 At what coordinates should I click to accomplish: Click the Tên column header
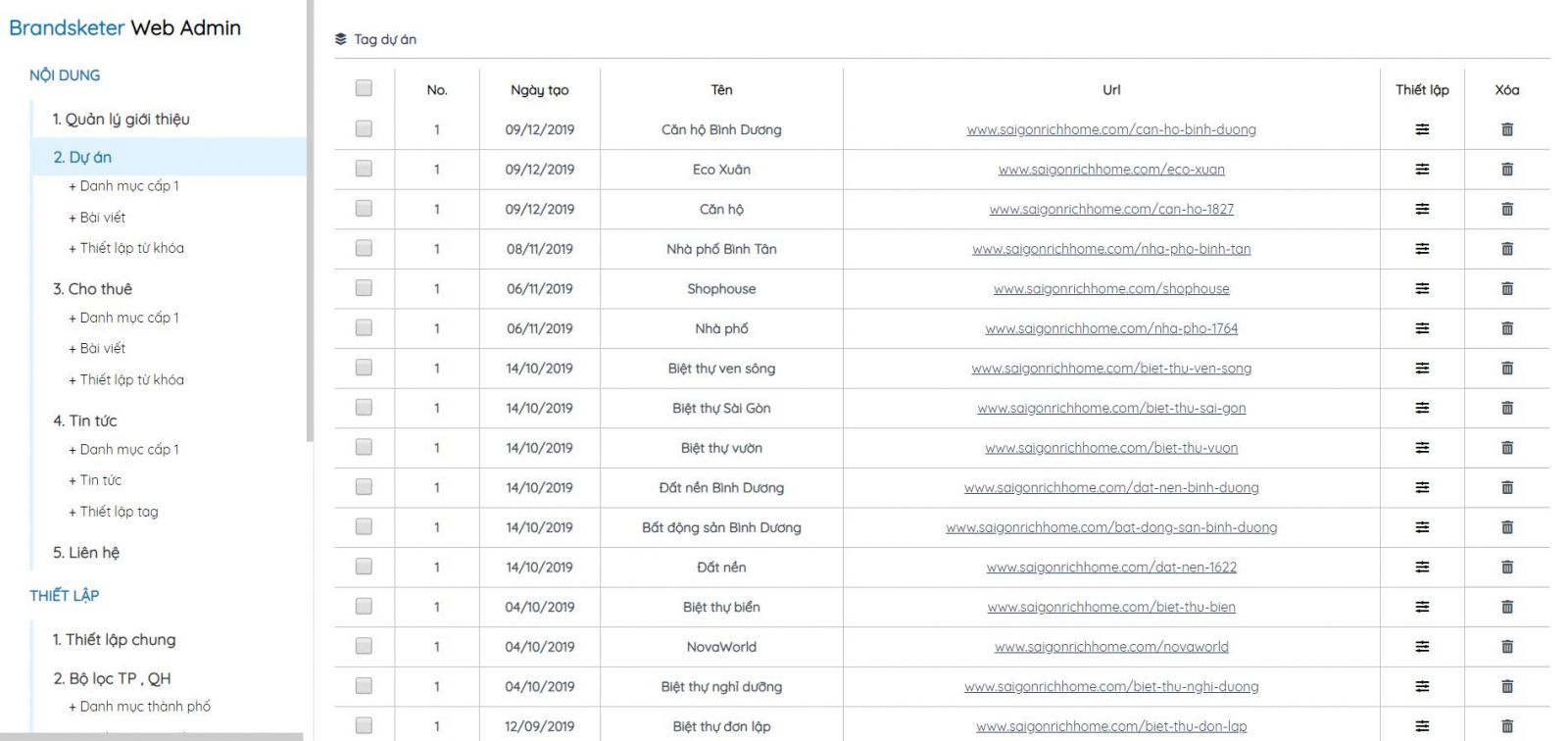click(x=721, y=90)
